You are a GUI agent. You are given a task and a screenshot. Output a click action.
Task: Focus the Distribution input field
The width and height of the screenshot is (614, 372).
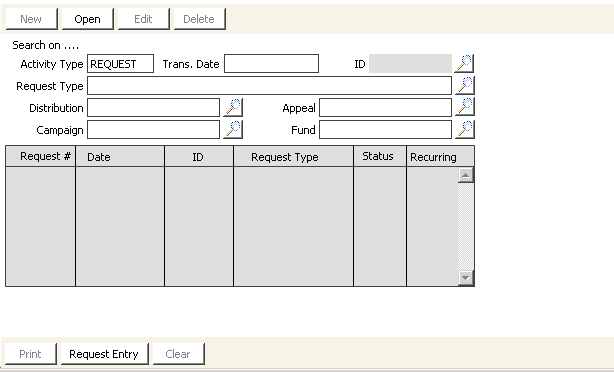tap(154, 107)
